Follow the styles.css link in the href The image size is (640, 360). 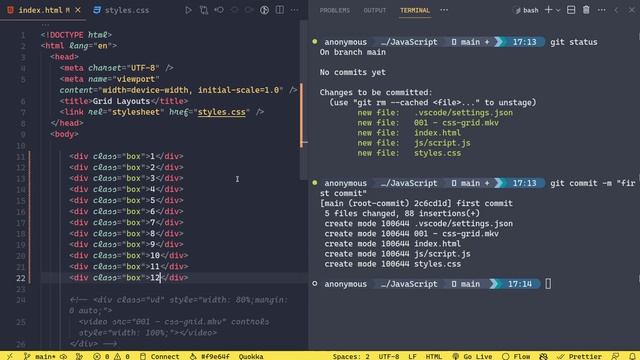[222, 112]
